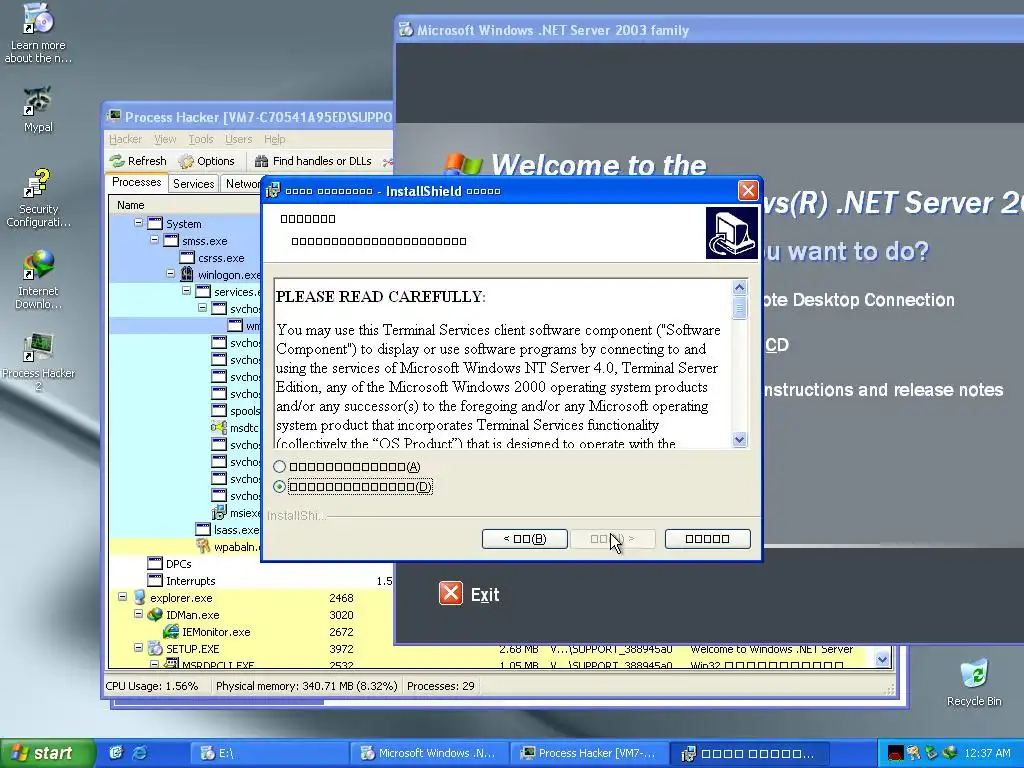Open the Hacker menu

coord(125,139)
